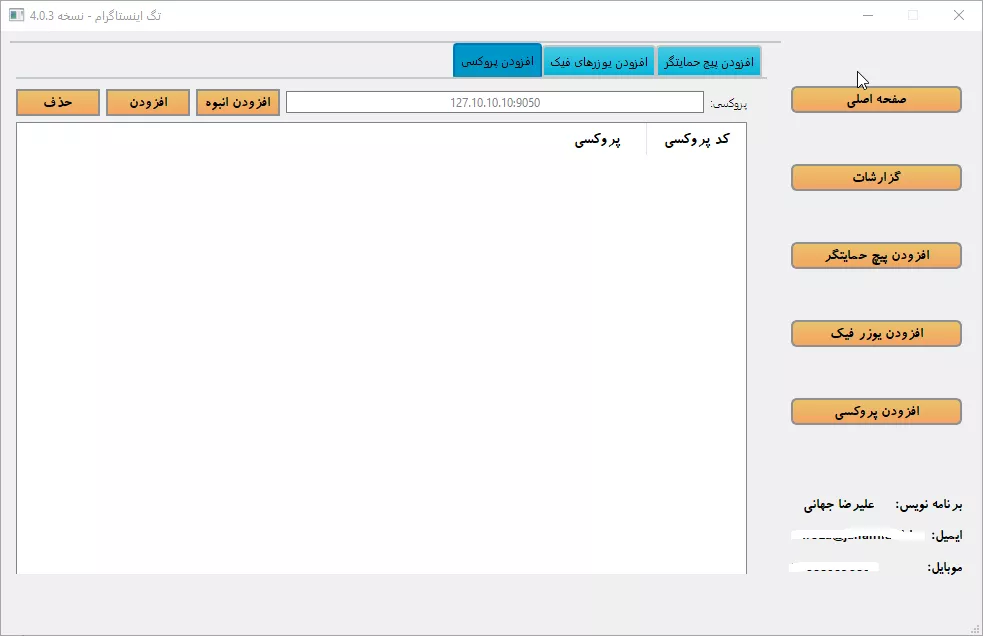
Task: Open the افزودن یوزرهای فیک tab
Action: [x=599, y=61]
